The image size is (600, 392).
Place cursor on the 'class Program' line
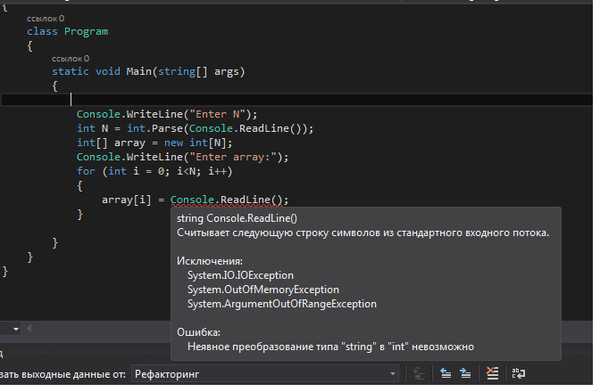coord(67,31)
